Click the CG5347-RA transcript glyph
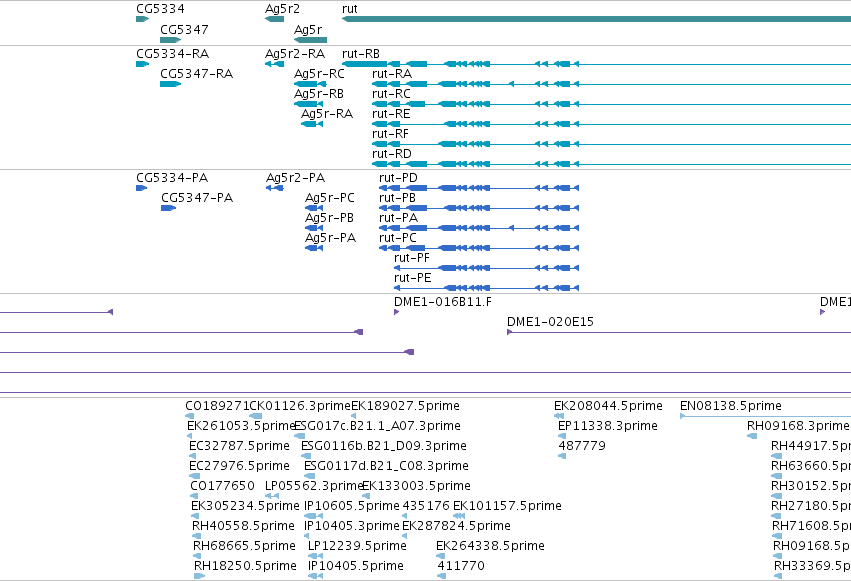Viewport: 851px width, 581px height. (x=170, y=84)
